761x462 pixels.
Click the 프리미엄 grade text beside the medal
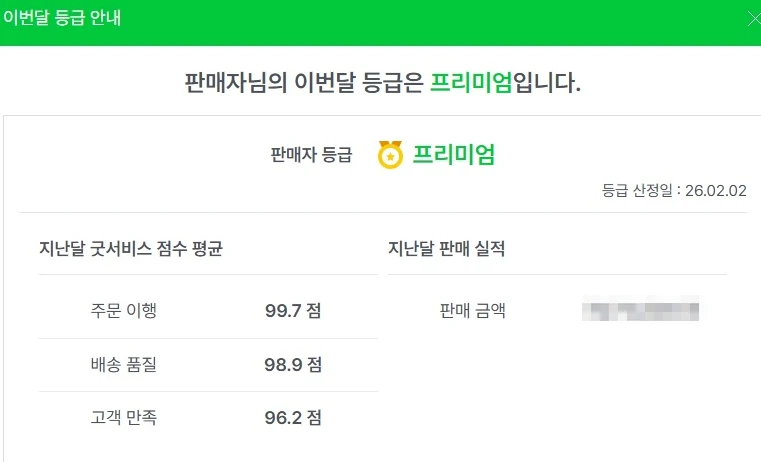pyautogui.click(x=454, y=155)
